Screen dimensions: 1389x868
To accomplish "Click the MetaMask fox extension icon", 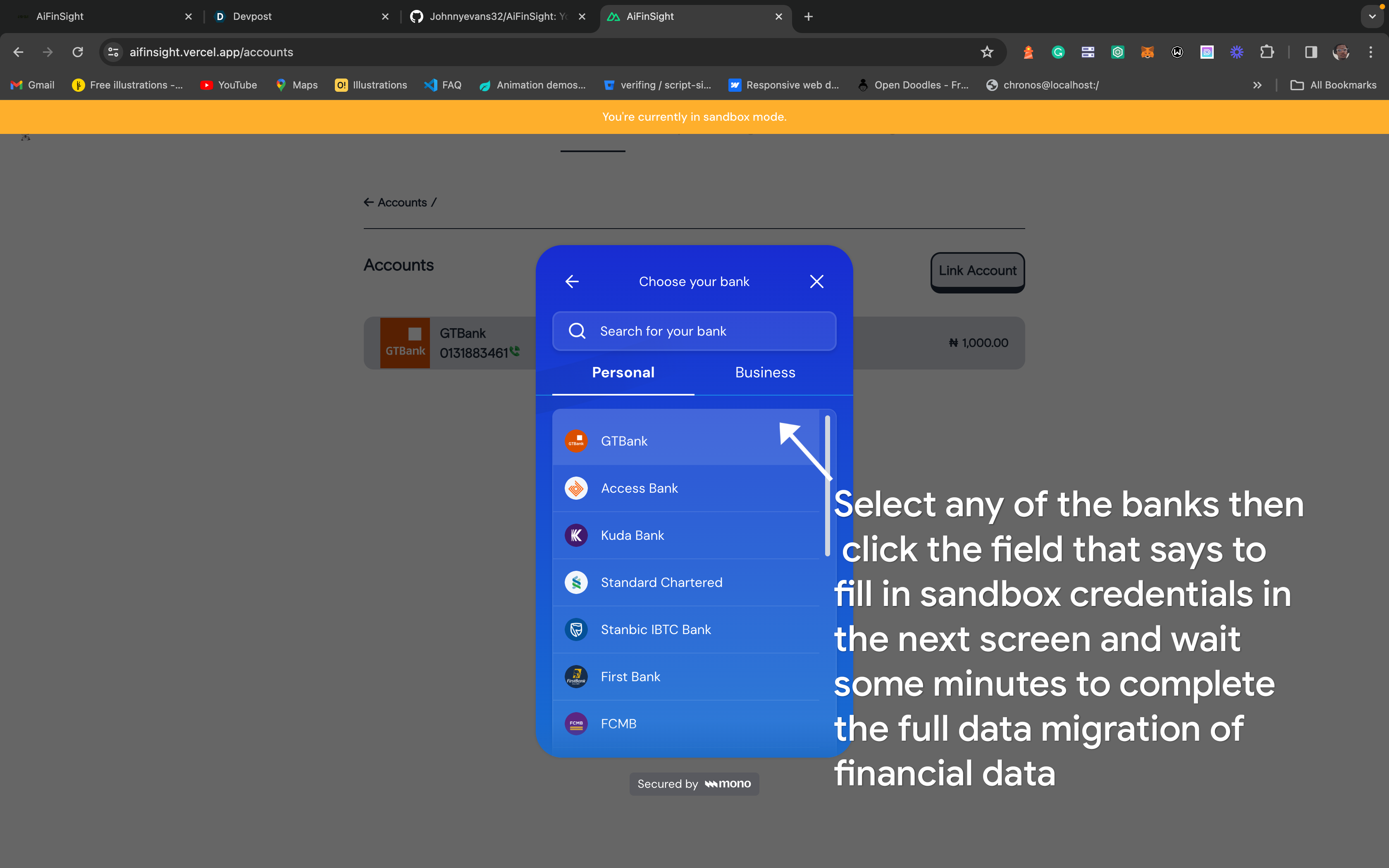I will point(1147,52).
